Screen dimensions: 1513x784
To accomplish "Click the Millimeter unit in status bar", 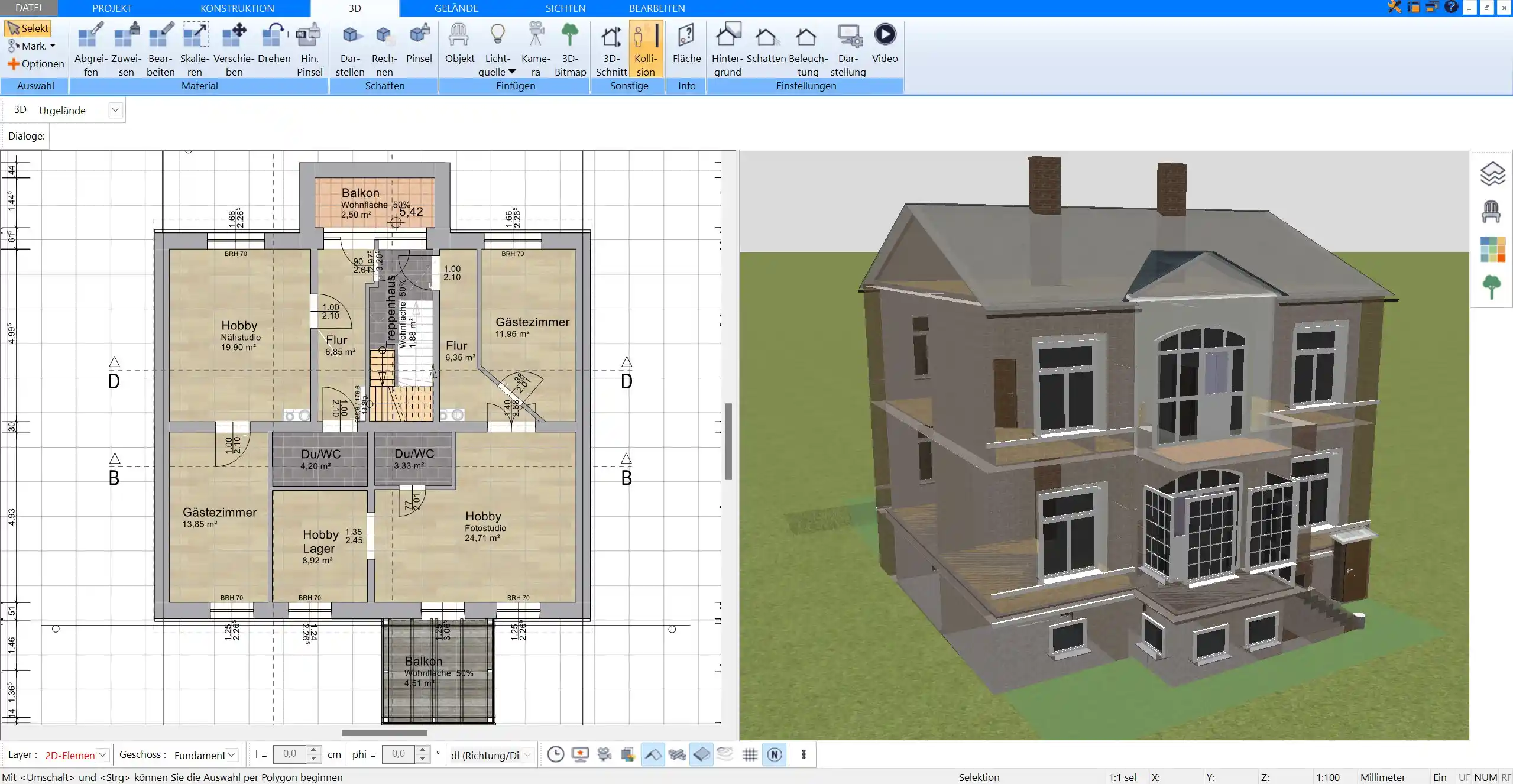I will (x=1382, y=777).
